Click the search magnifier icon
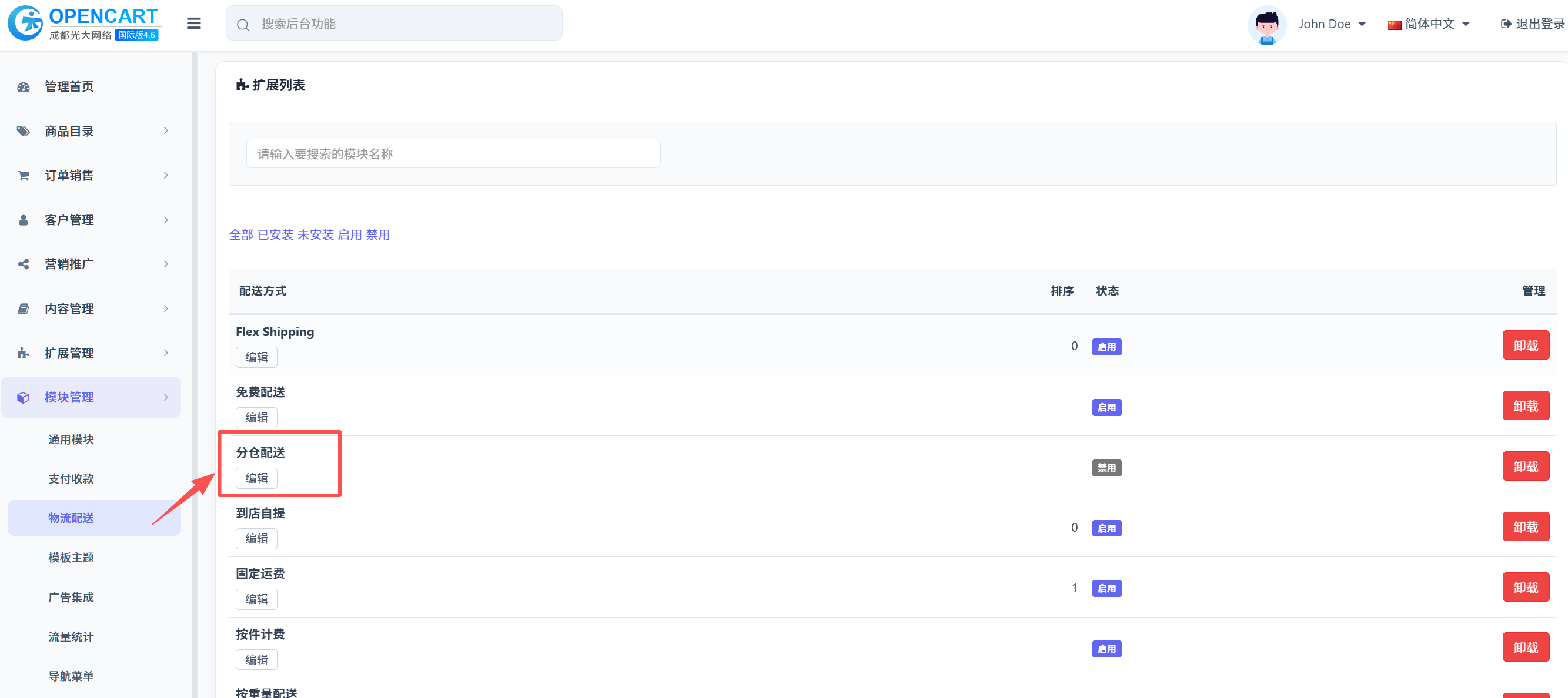 point(243,25)
